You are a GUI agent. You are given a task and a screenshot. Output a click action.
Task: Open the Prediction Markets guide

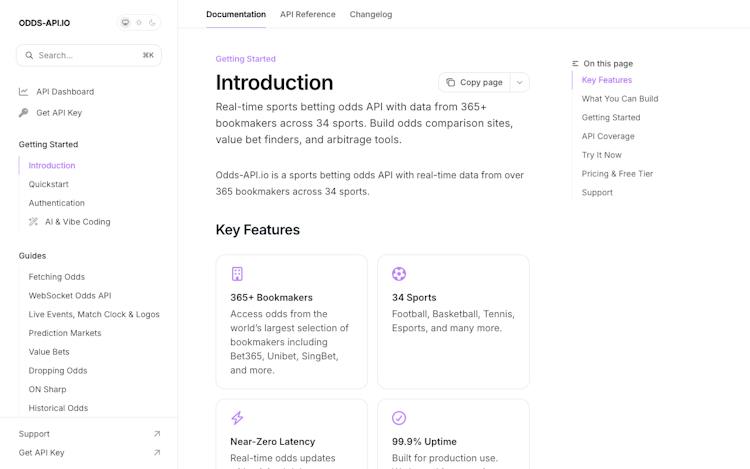click(65, 333)
